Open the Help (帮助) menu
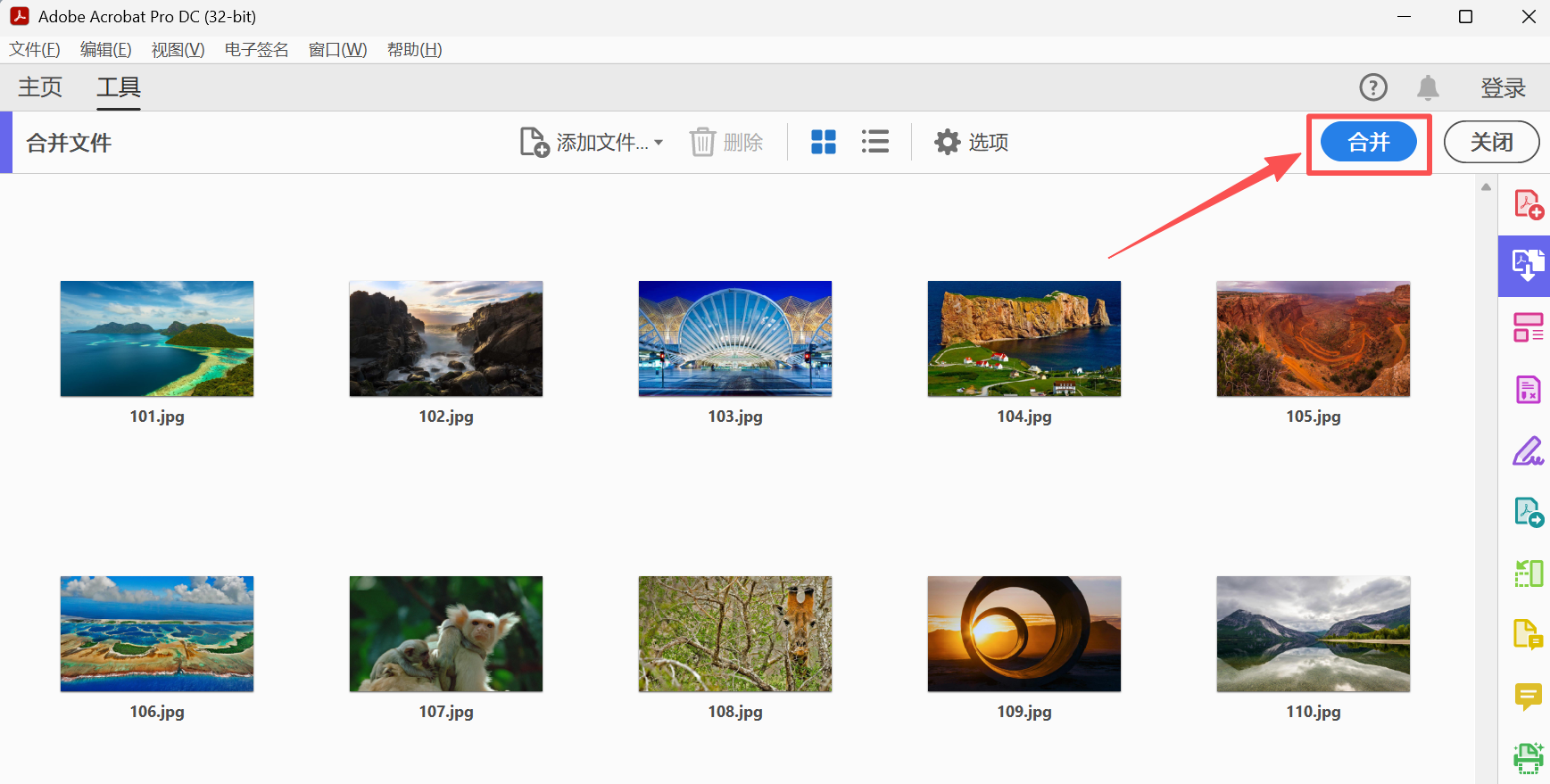This screenshot has width=1550, height=784. [414, 50]
